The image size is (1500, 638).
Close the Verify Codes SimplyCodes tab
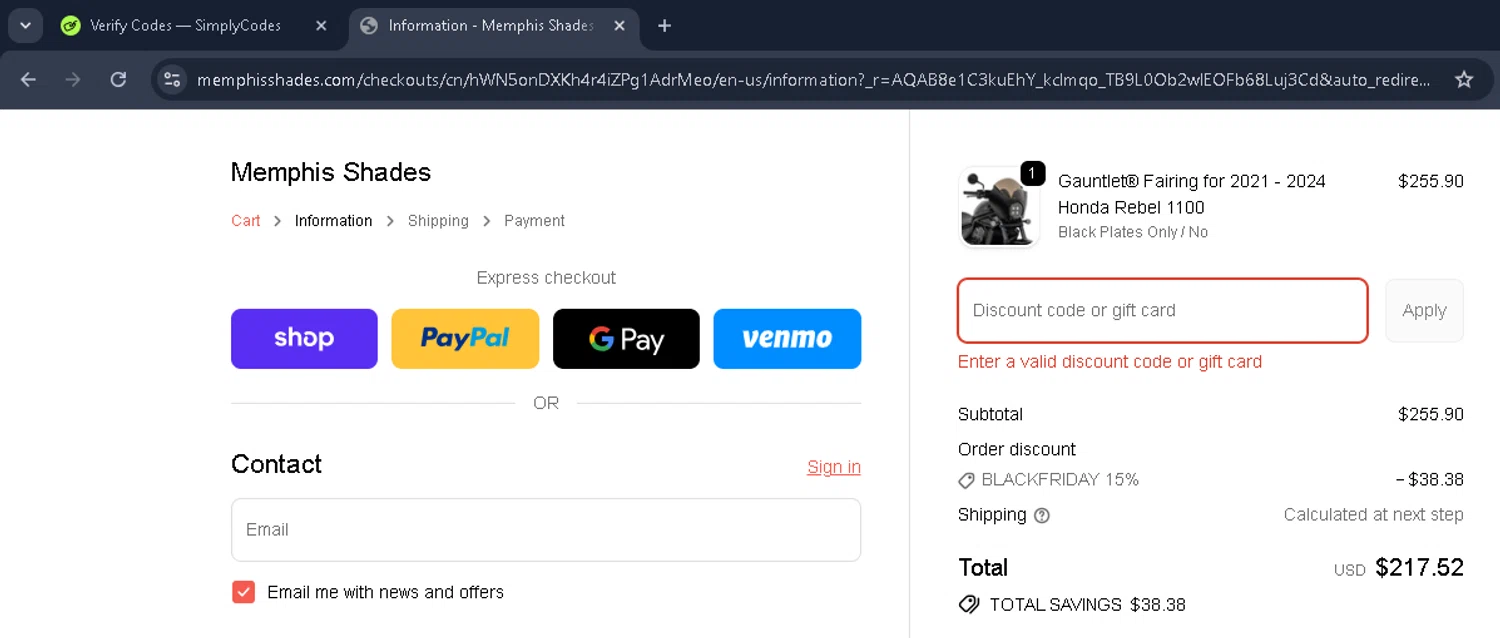coord(321,26)
